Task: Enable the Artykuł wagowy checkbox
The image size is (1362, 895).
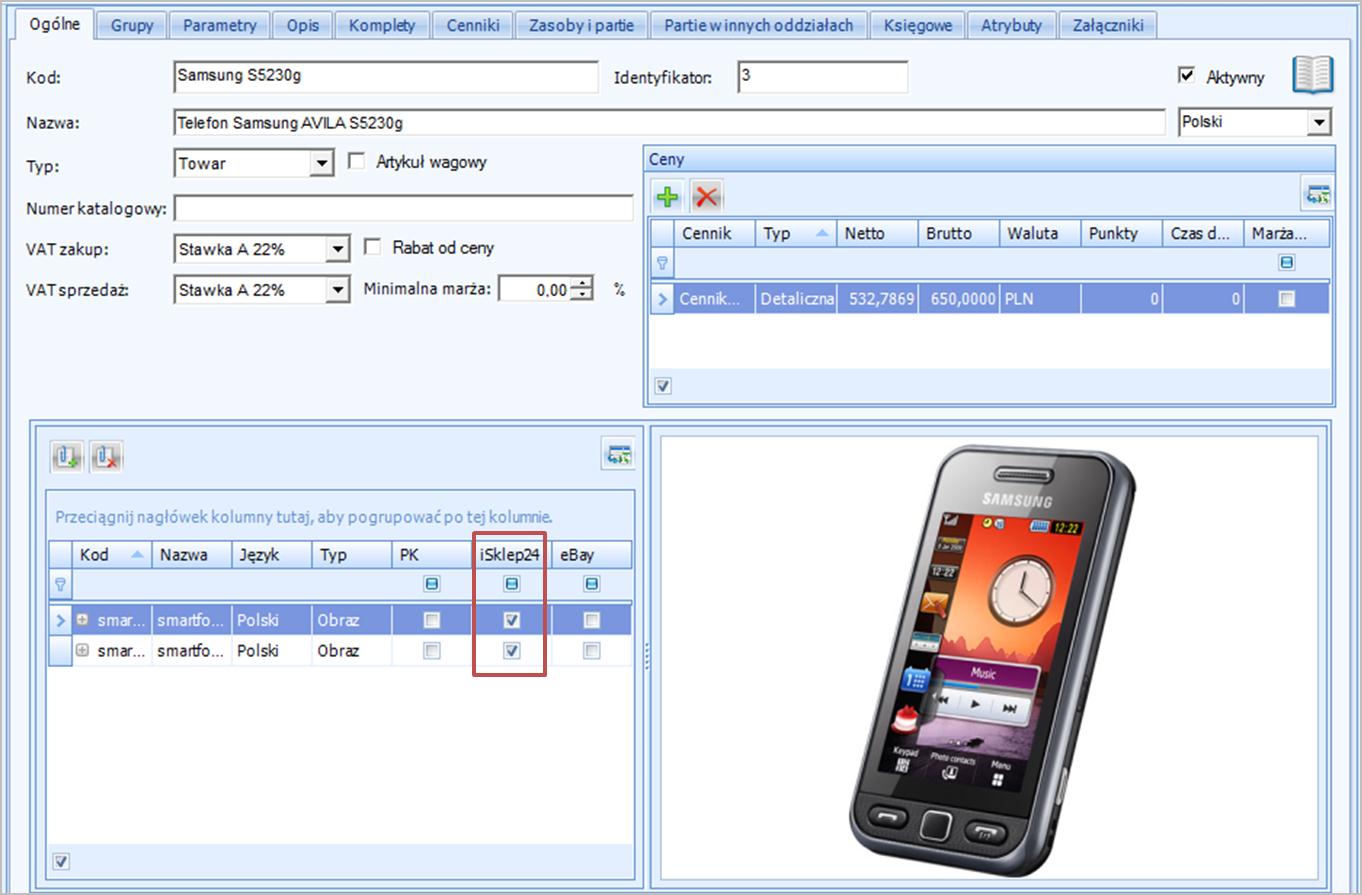Action: coord(356,160)
